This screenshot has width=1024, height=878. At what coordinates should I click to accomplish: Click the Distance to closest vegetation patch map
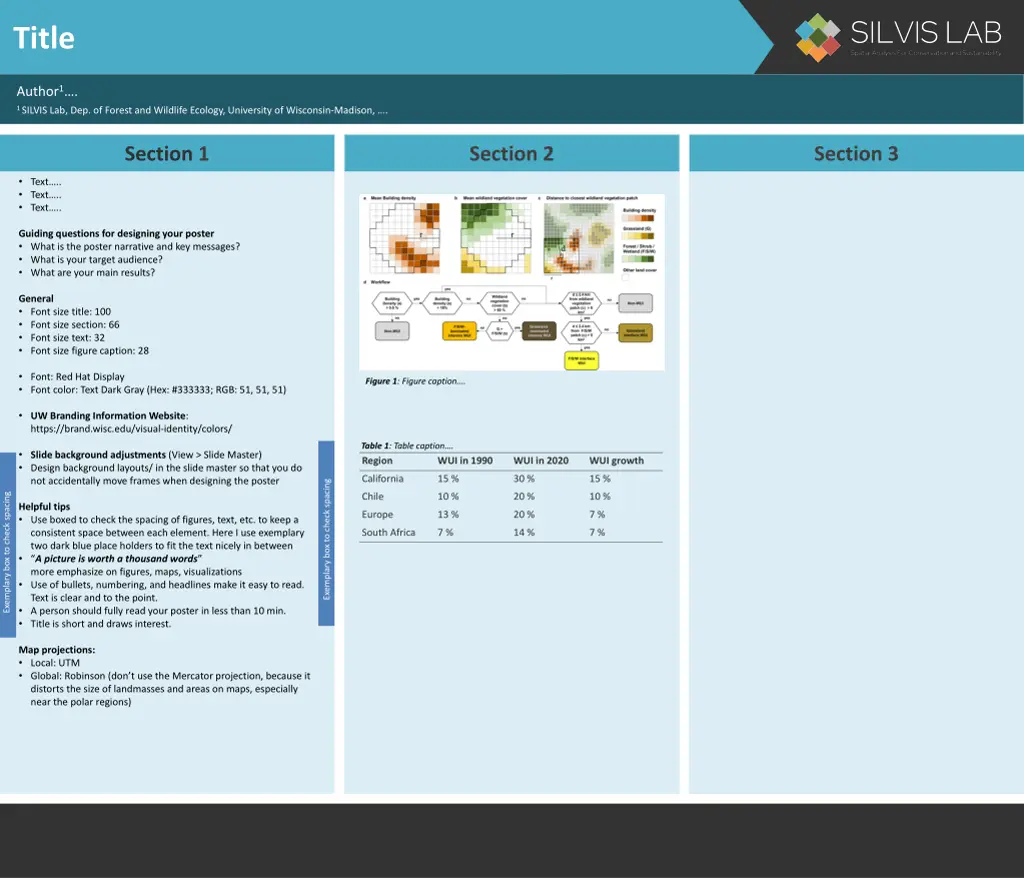point(578,238)
